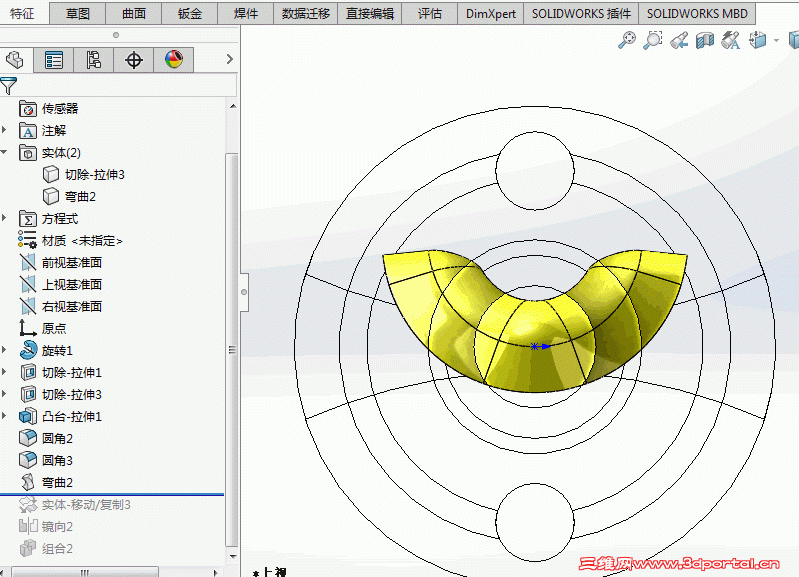Viewport: 799px width, 577px height.
Task: Select the 圆角2 fillet feature
Action: coord(57,438)
